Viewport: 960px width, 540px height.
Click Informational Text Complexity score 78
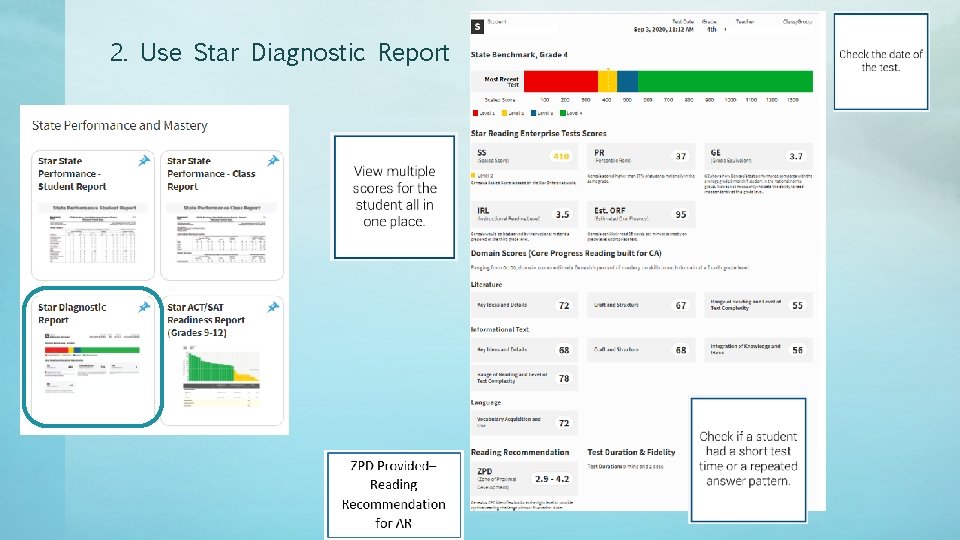pyautogui.click(x=564, y=378)
